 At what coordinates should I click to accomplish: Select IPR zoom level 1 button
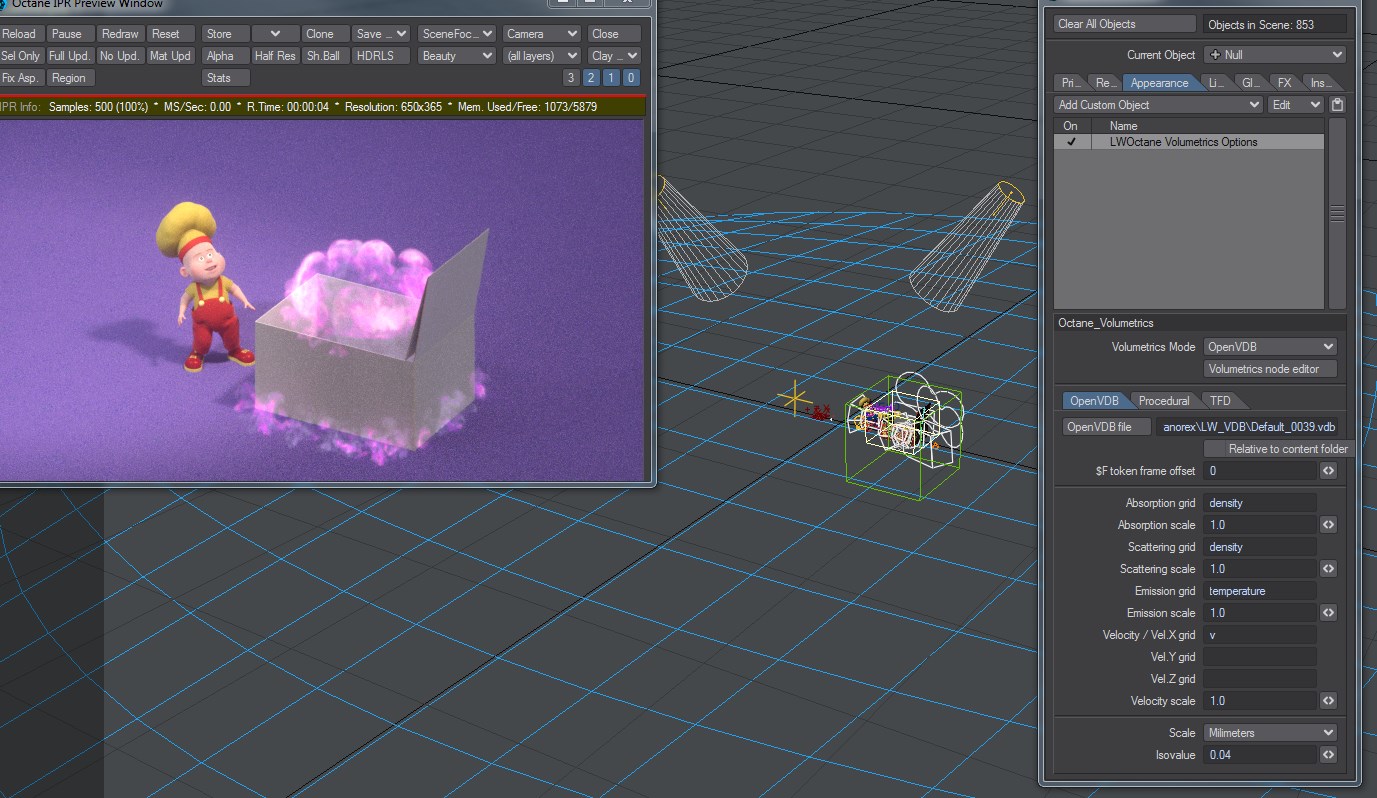[611, 78]
